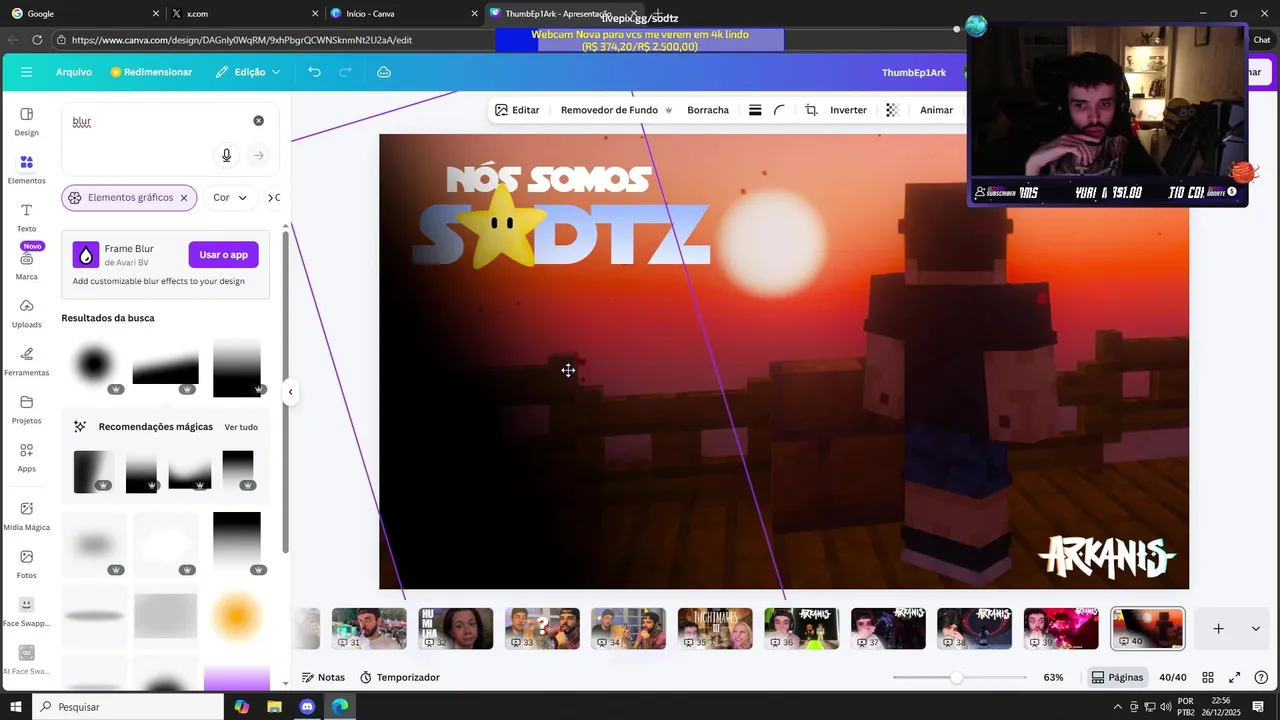Open the Canva hamburger main menu
The height and width of the screenshot is (720, 1280).
pyautogui.click(x=26, y=72)
